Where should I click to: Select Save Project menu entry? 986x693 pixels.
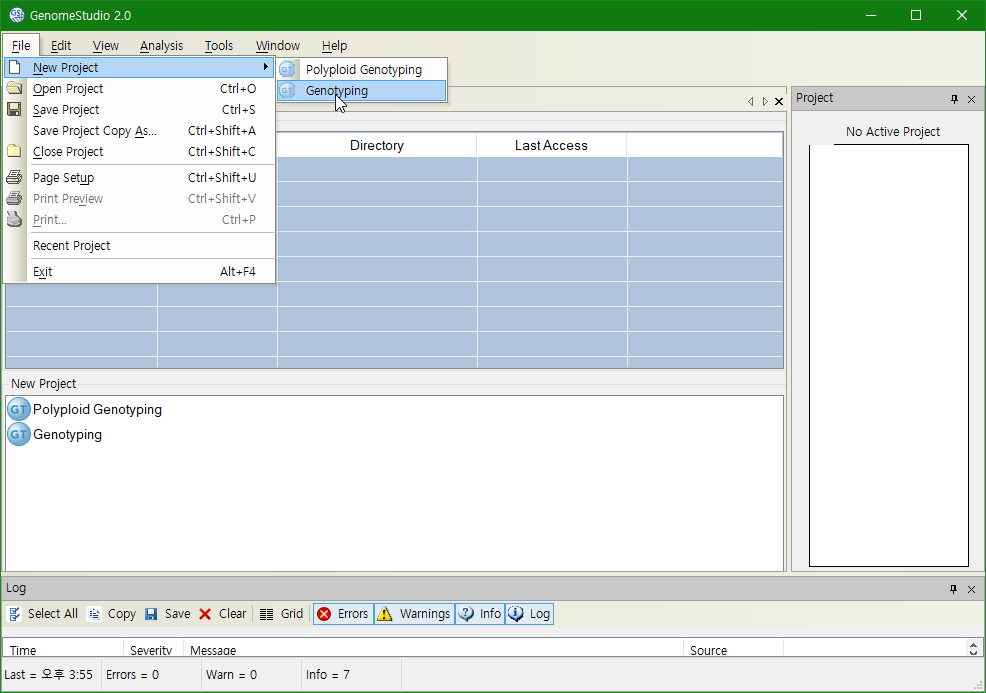(140, 109)
